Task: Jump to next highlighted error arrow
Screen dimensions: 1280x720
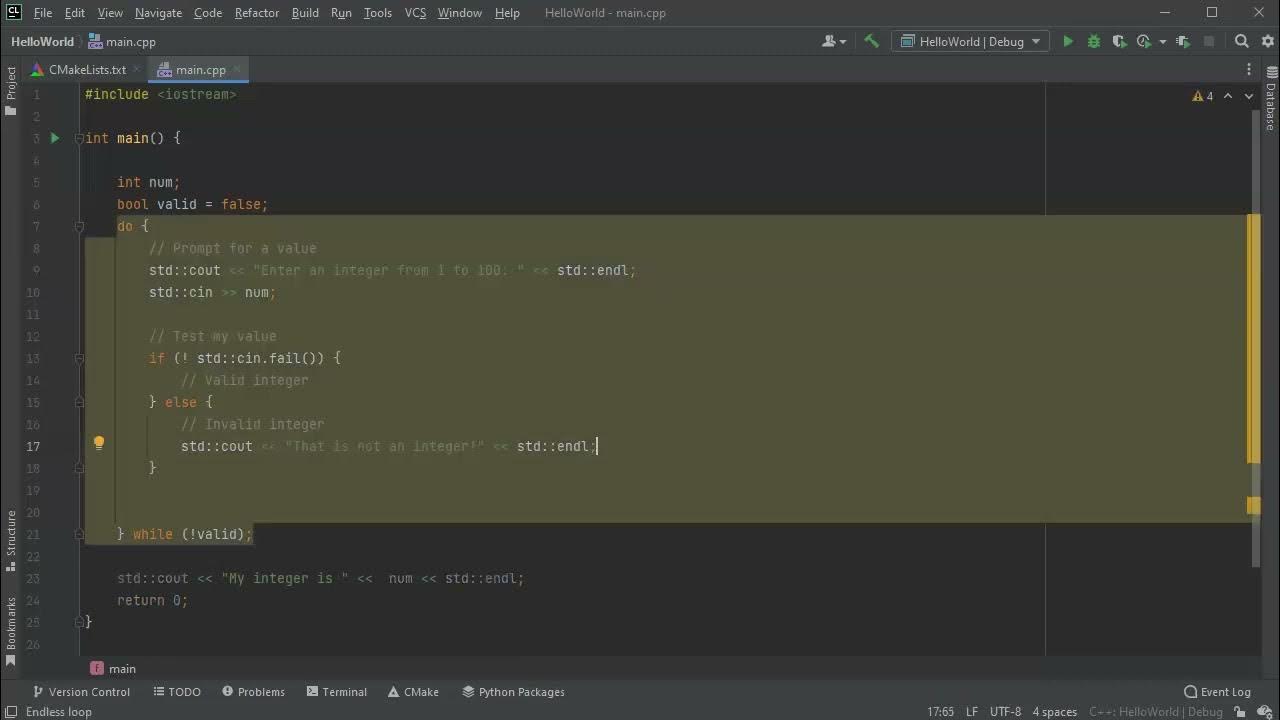Action: click(x=1249, y=96)
